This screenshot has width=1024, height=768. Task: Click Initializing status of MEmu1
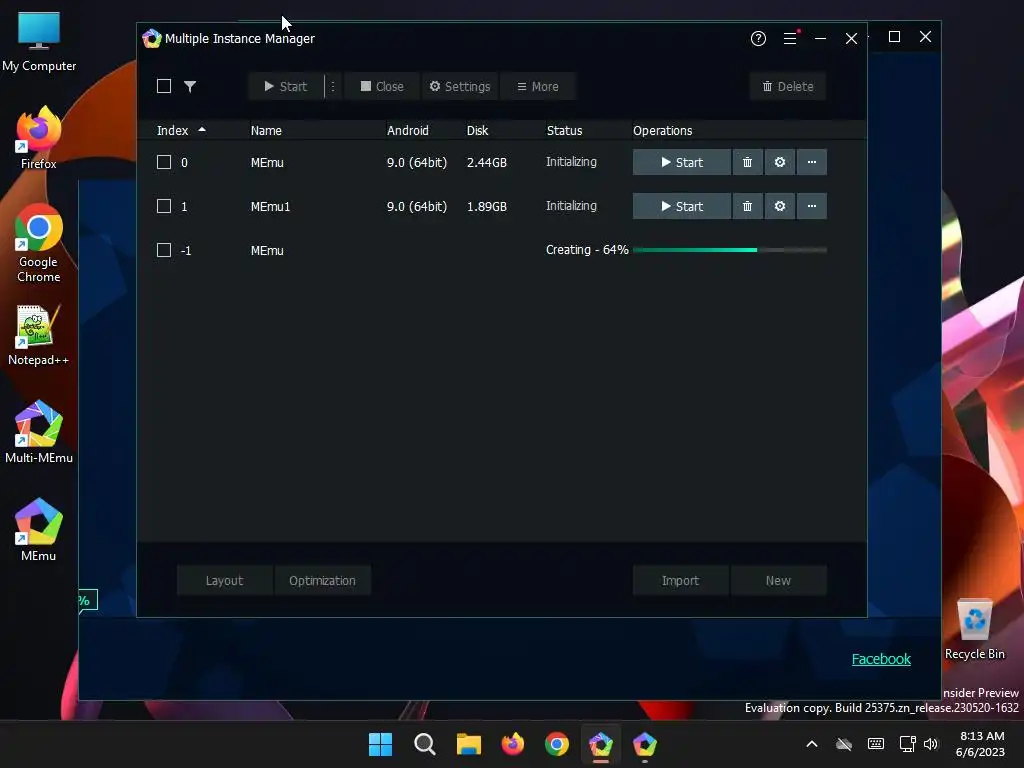(x=571, y=206)
